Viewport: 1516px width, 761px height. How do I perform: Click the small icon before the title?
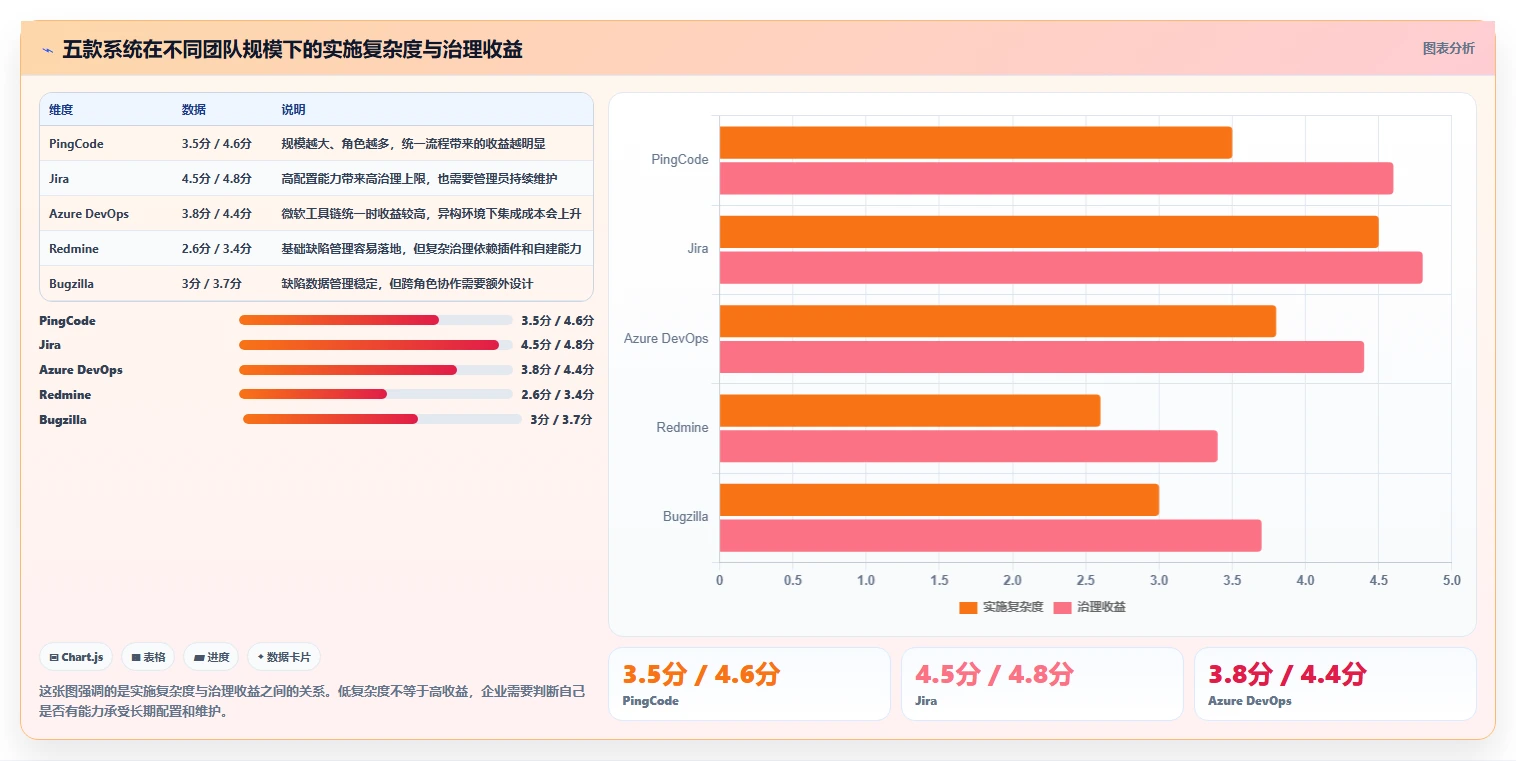[47, 50]
